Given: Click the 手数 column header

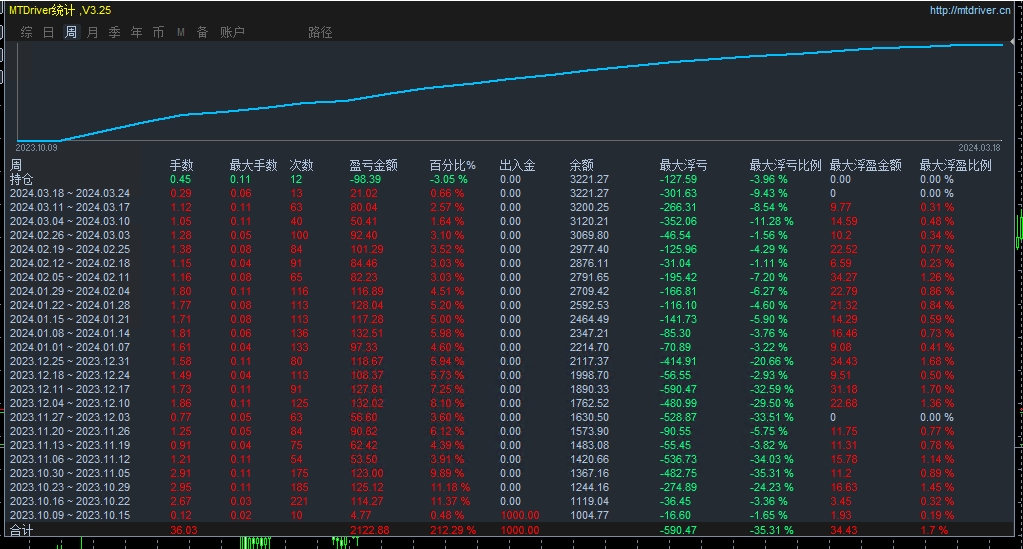Looking at the screenshot, I should tap(181, 165).
